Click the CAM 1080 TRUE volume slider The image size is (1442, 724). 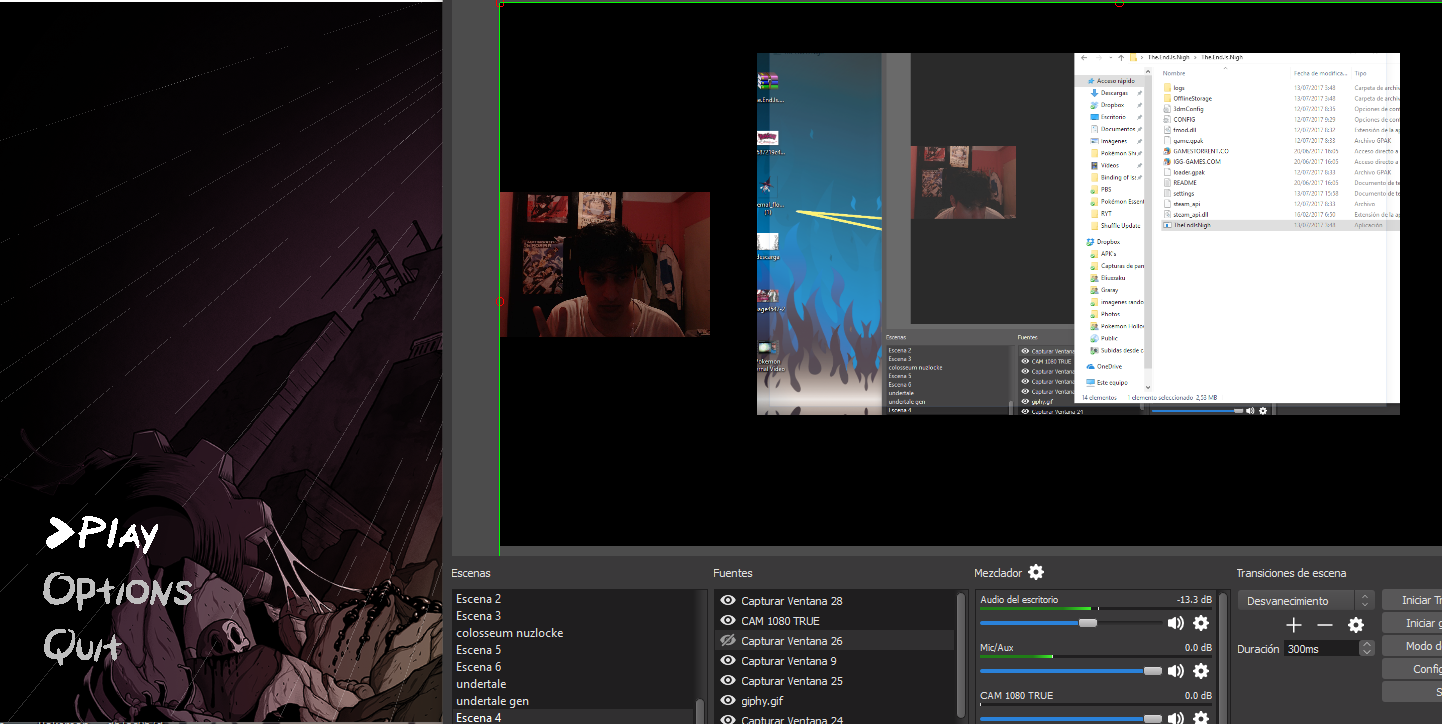pos(1070,718)
